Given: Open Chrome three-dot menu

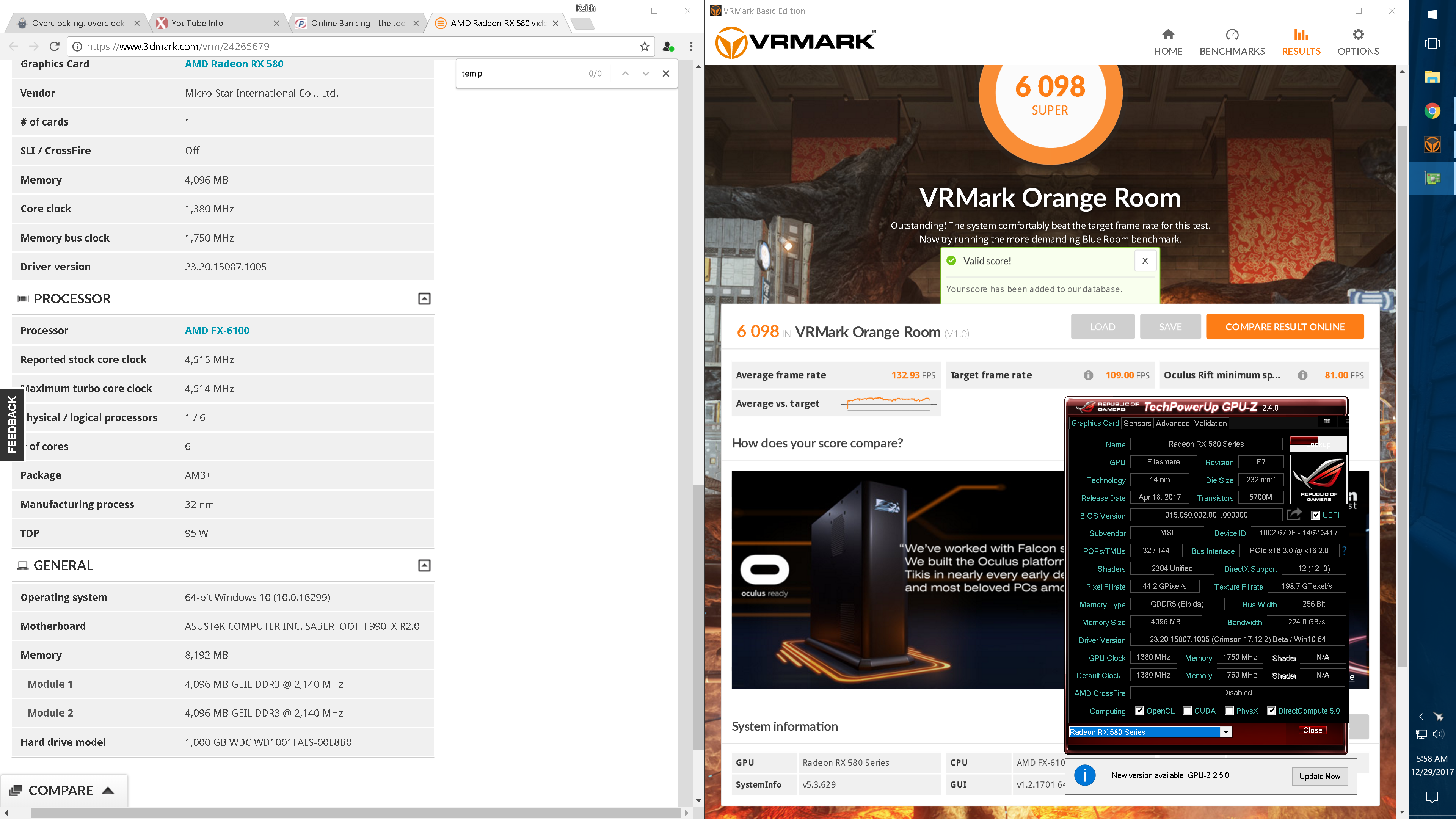Looking at the screenshot, I should point(691,46).
